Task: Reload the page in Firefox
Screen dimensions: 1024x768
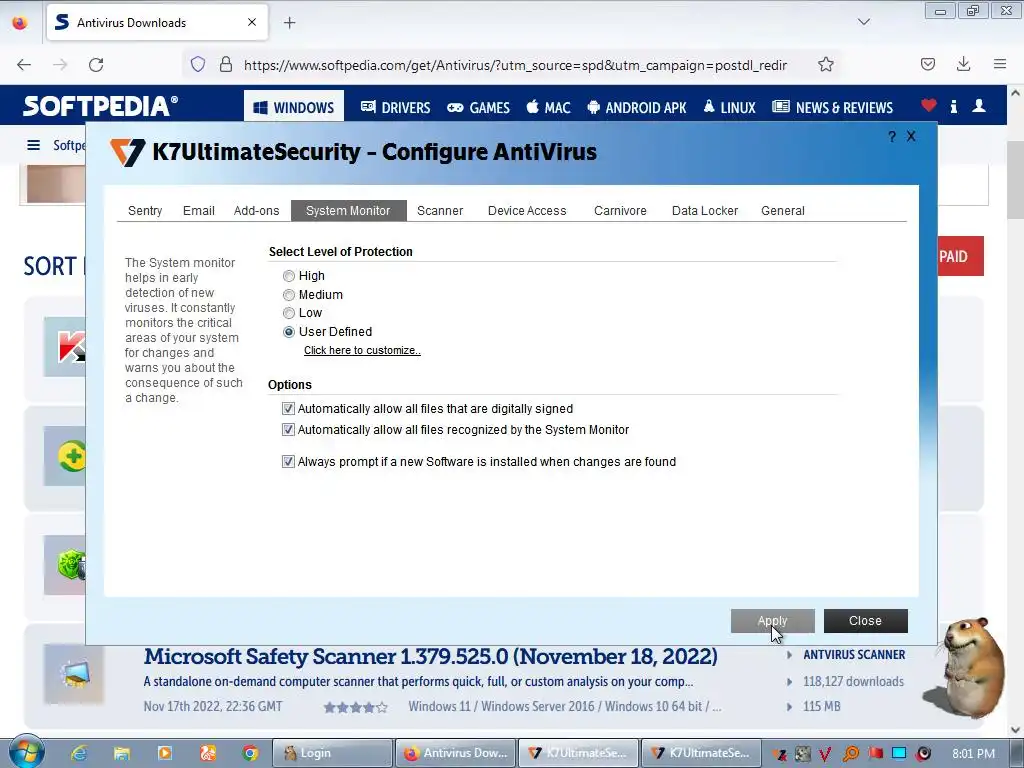Action: [x=96, y=65]
